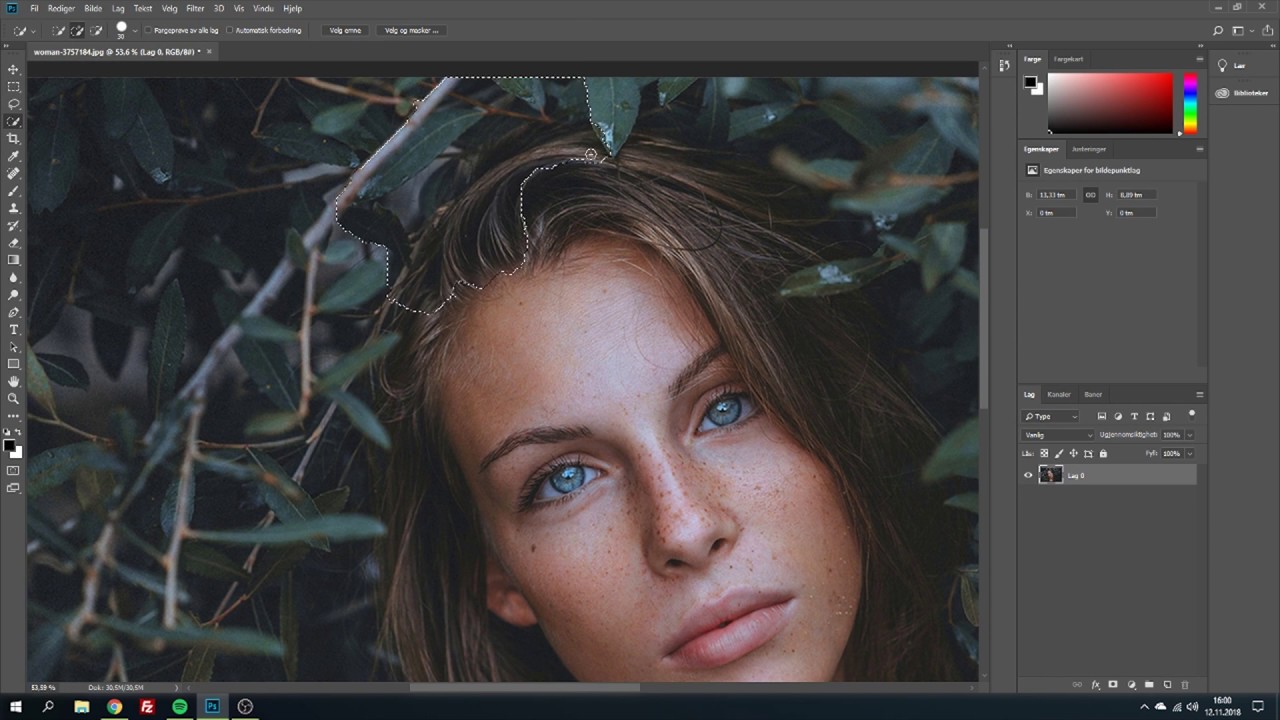The height and width of the screenshot is (720, 1280).
Task: Open the blend mode 'Vanlig' dropdown
Action: (1058, 435)
